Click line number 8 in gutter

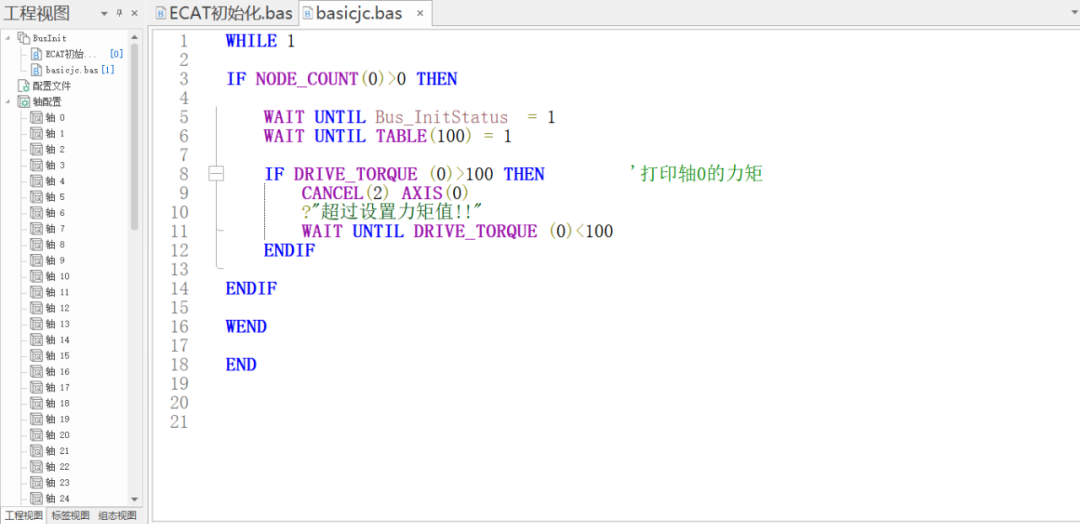coord(183,174)
